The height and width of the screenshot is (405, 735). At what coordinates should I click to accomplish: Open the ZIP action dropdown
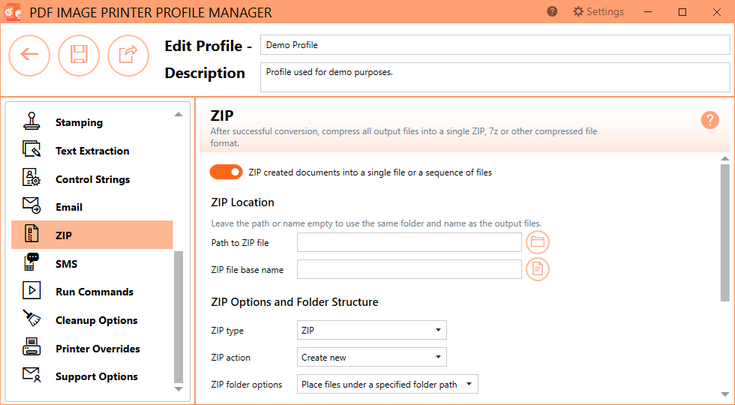click(372, 357)
